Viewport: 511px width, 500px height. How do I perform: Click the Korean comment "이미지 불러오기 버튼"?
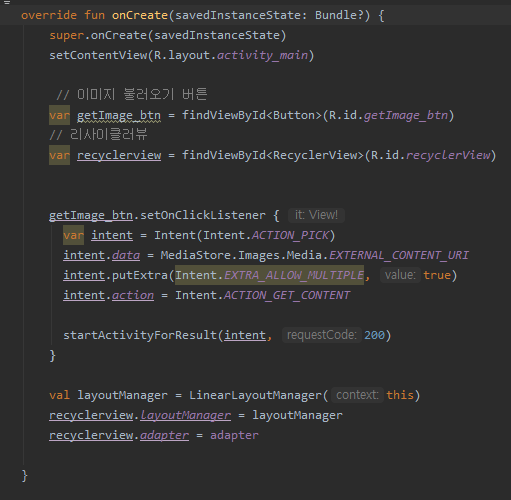pos(132,95)
